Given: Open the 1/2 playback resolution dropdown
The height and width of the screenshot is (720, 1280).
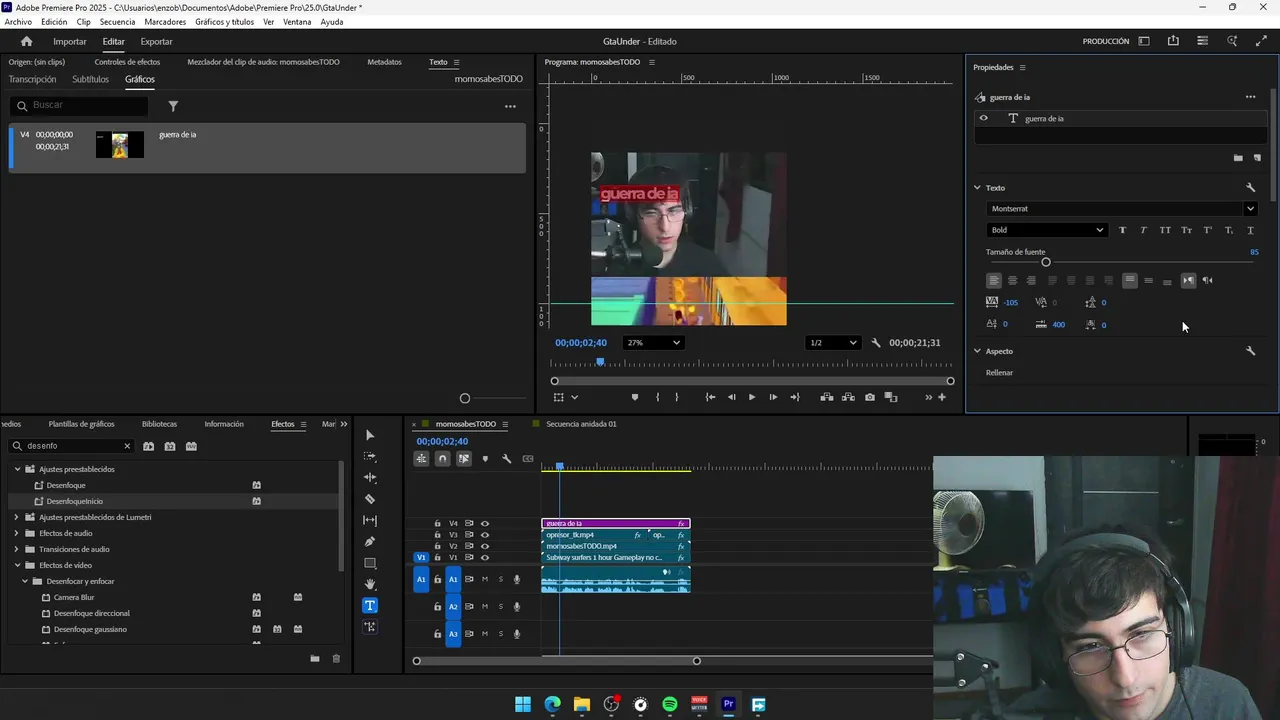Looking at the screenshot, I should pos(833,343).
